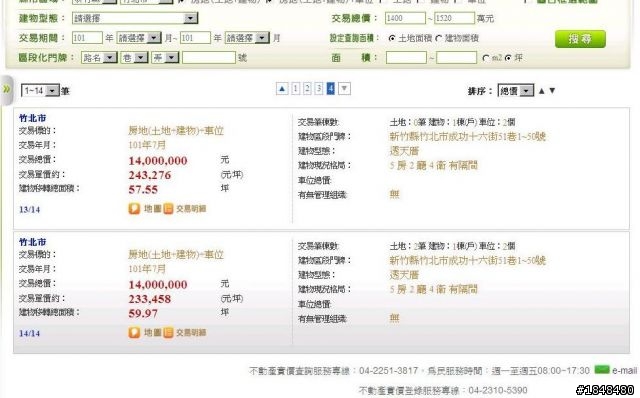640x398 pixels.
Task: Choose m2 area unit radio
Action: (486, 58)
